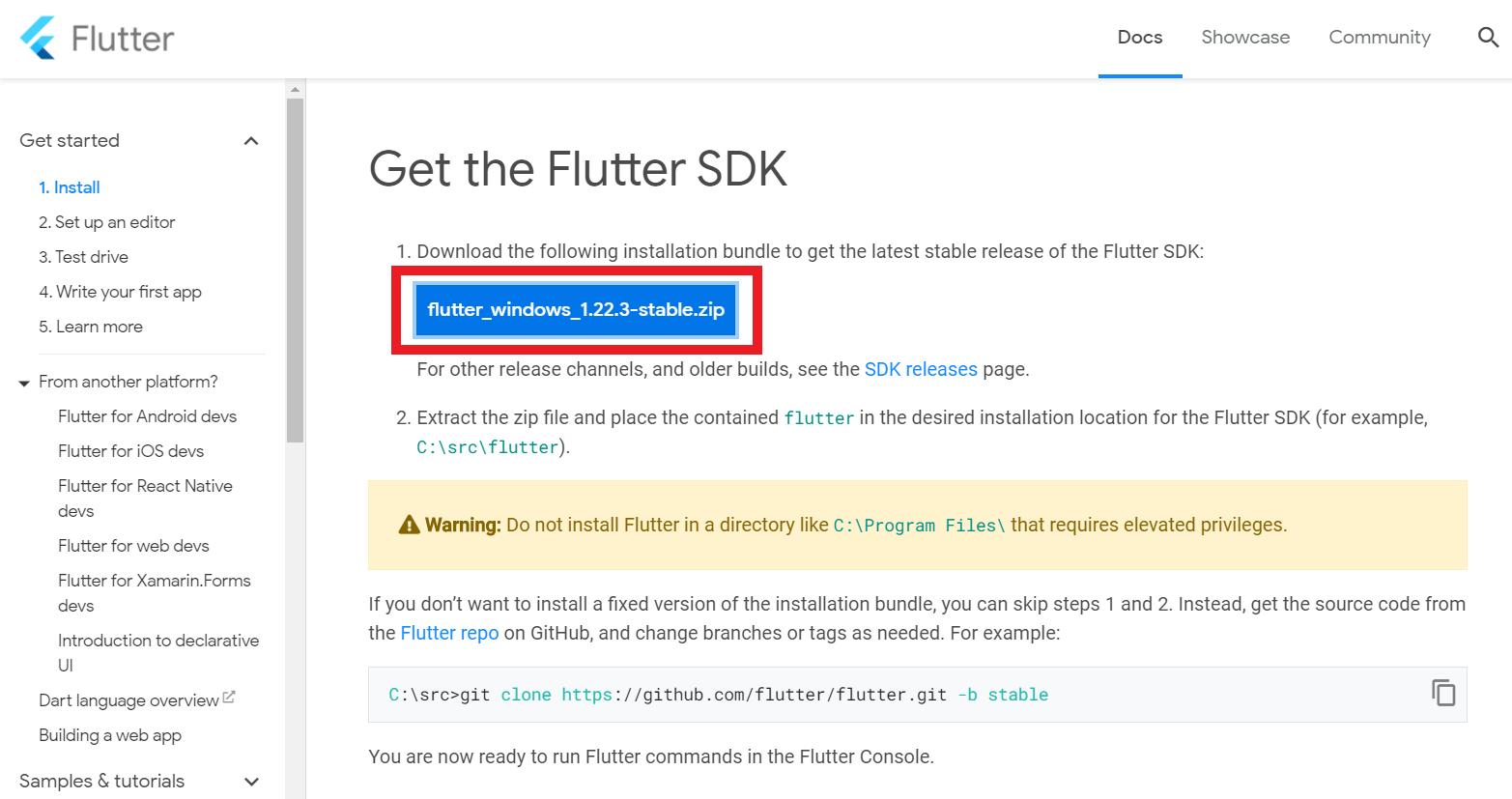Click the sidebar scrollbar up arrow
The width and height of the screenshot is (1512, 799).
click(x=296, y=89)
